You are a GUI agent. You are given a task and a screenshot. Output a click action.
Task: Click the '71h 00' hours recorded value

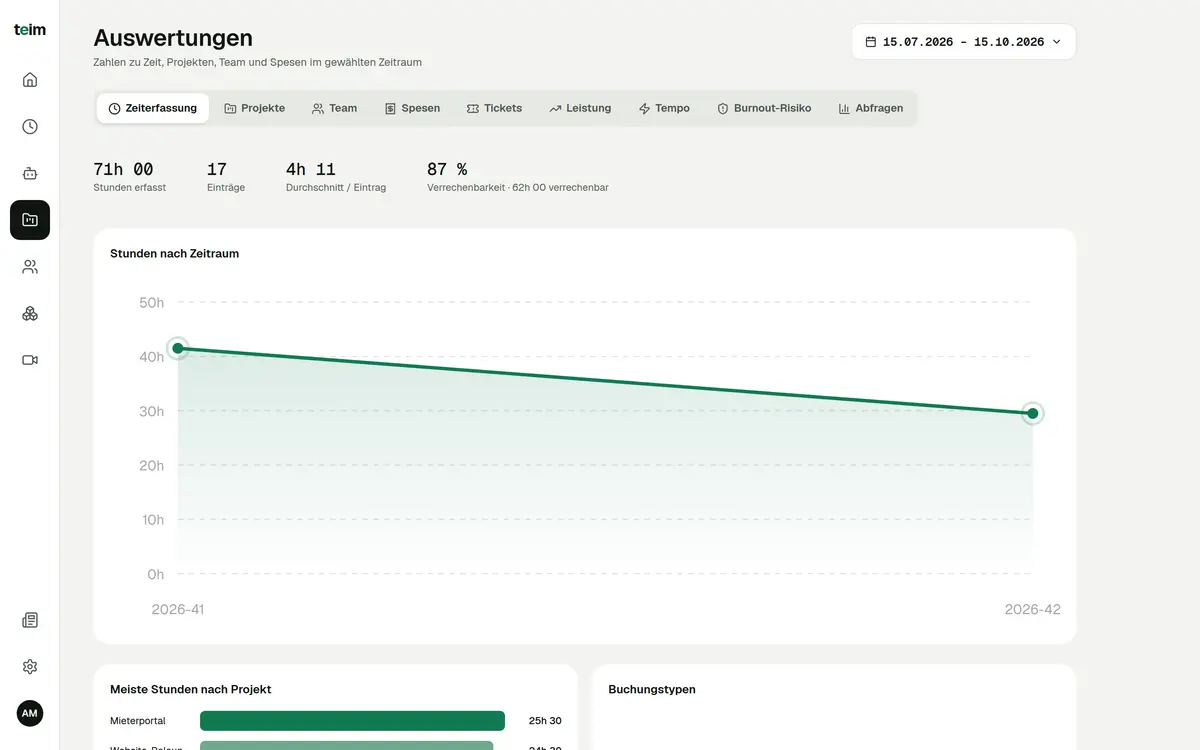pyautogui.click(x=123, y=170)
